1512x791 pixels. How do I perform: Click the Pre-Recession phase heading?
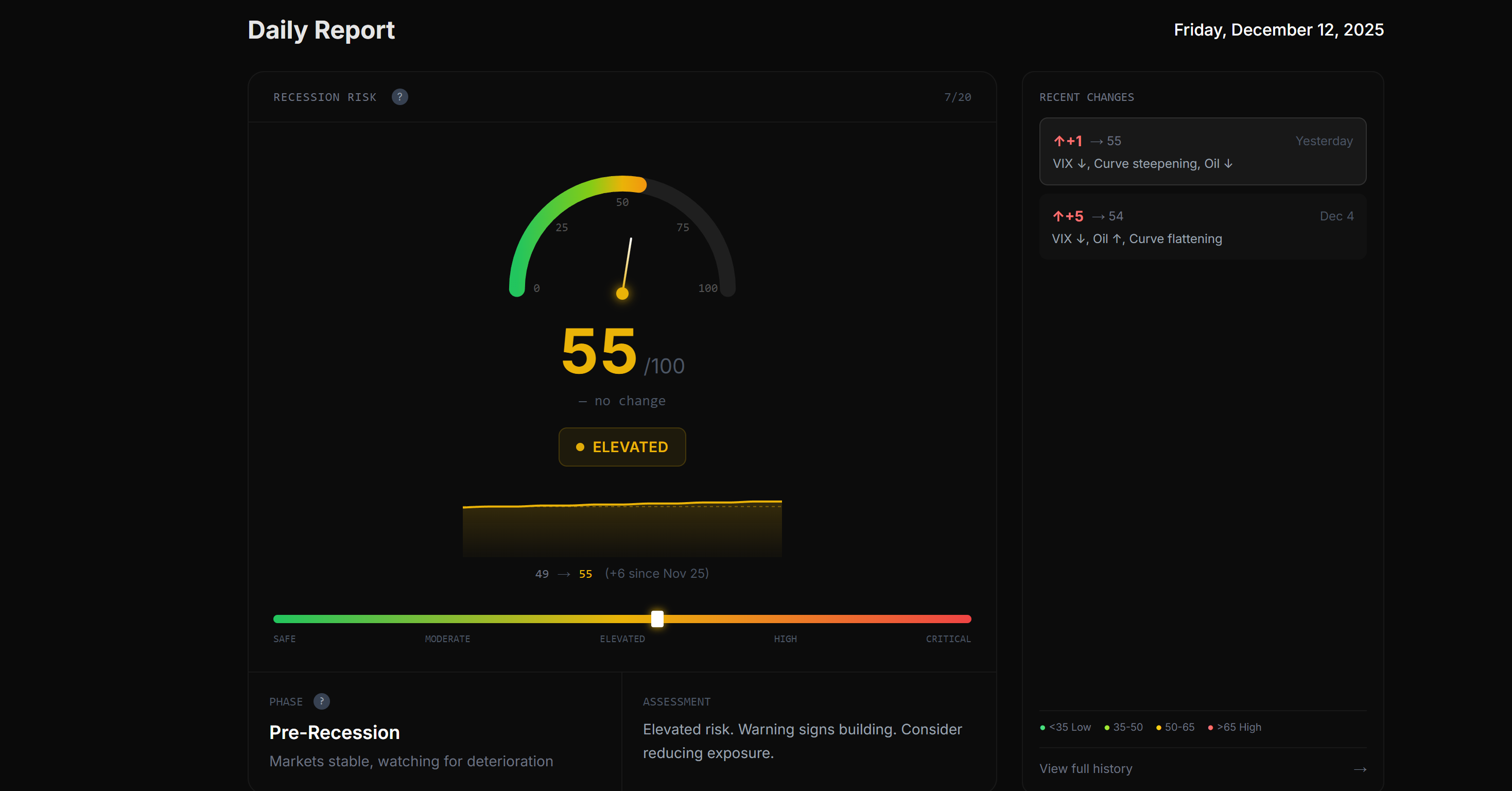[334, 732]
